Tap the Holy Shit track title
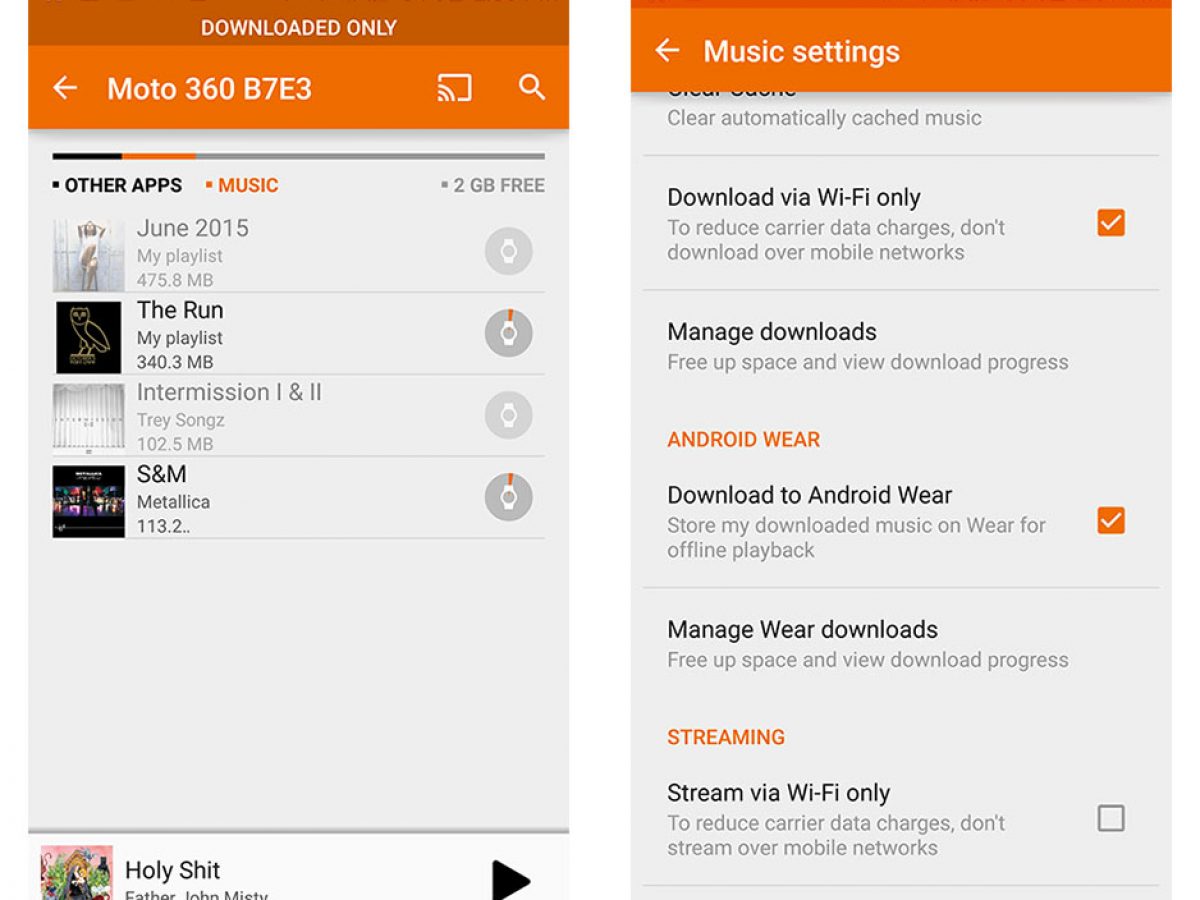The width and height of the screenshot is (1200, 900). 172,870
